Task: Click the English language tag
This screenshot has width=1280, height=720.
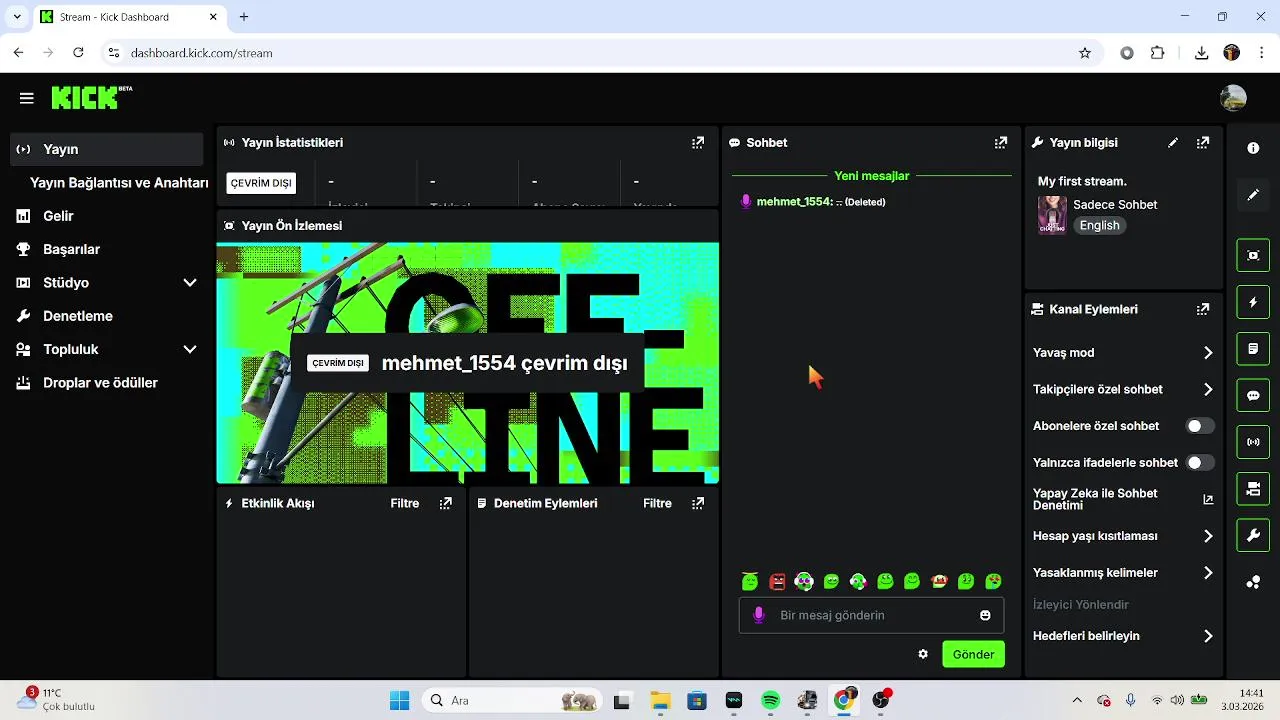Action: click(x=1099, y=226)
